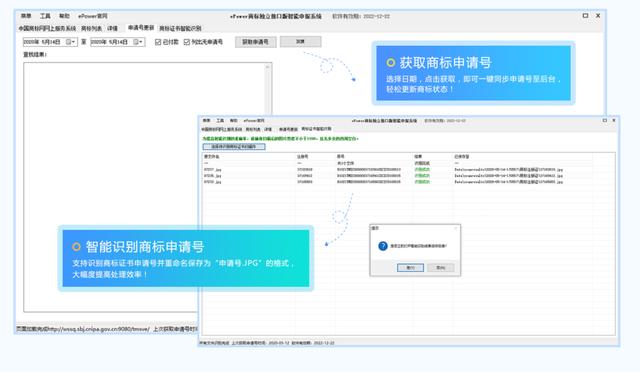Click the 是(Y) button in the dialog
Image resolution: width=640 pixels, height=372 pixels.
(411, 267)
